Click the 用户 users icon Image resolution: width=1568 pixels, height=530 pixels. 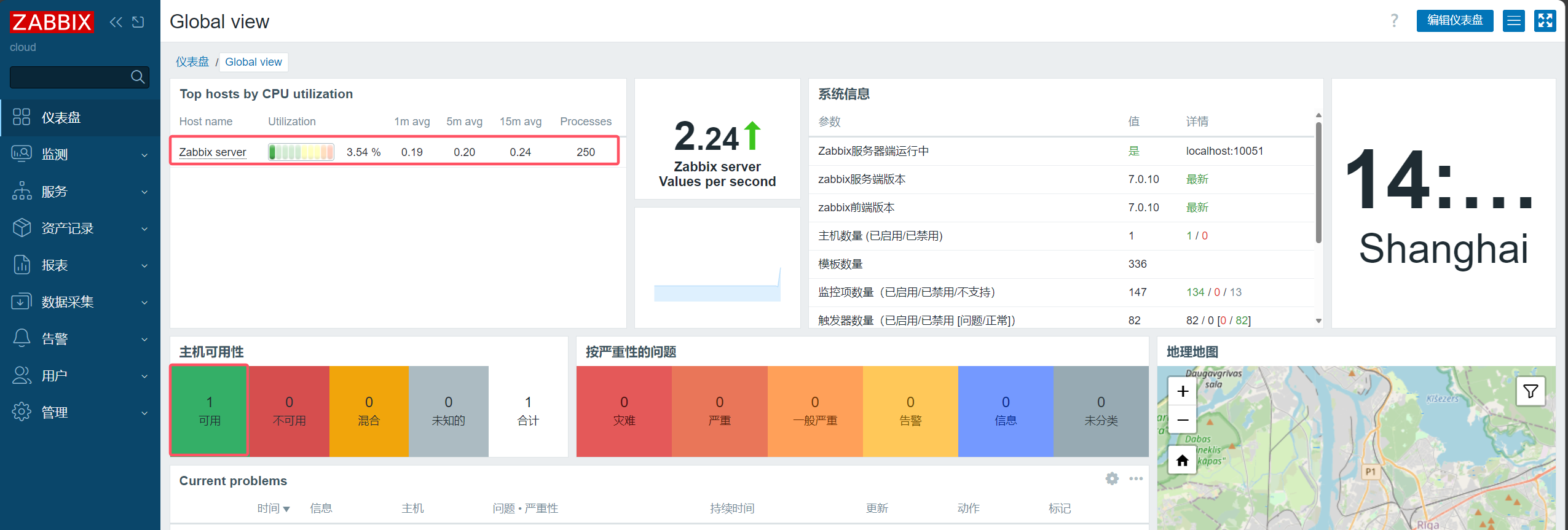coord(22,375)
